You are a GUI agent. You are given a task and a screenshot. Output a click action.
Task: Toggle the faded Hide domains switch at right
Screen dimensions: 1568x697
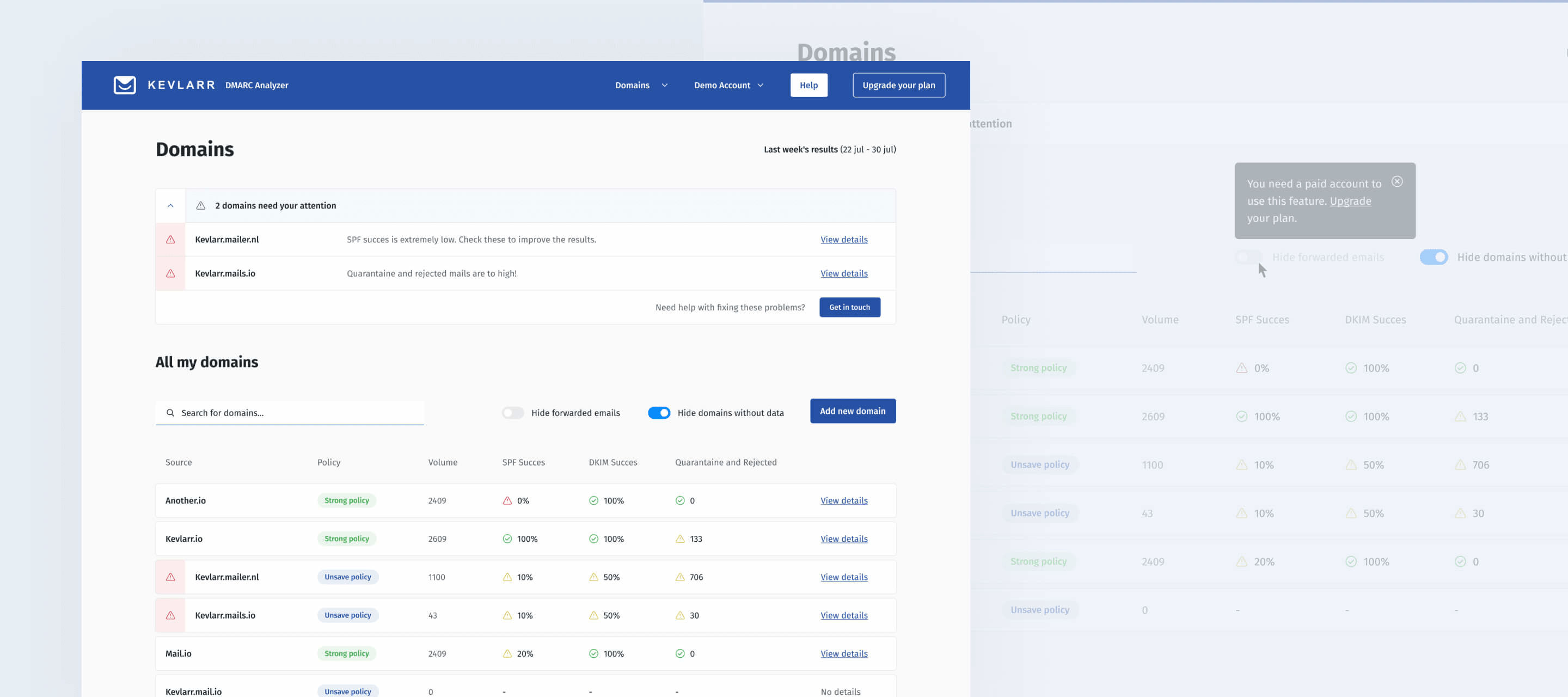coord(1434,258)
